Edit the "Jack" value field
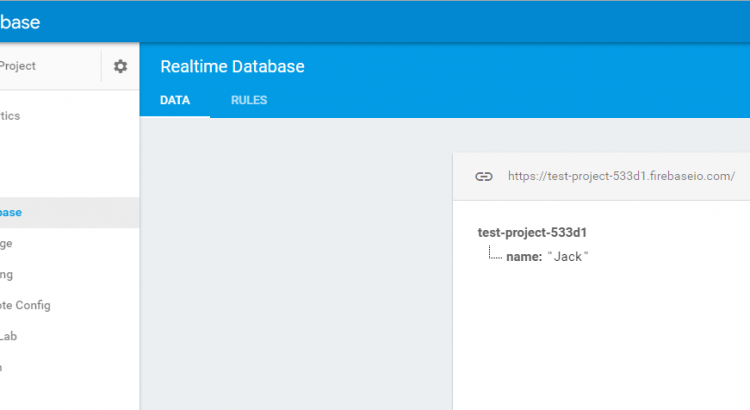Viewport: 750px width, 410px height. click(569, 257)
